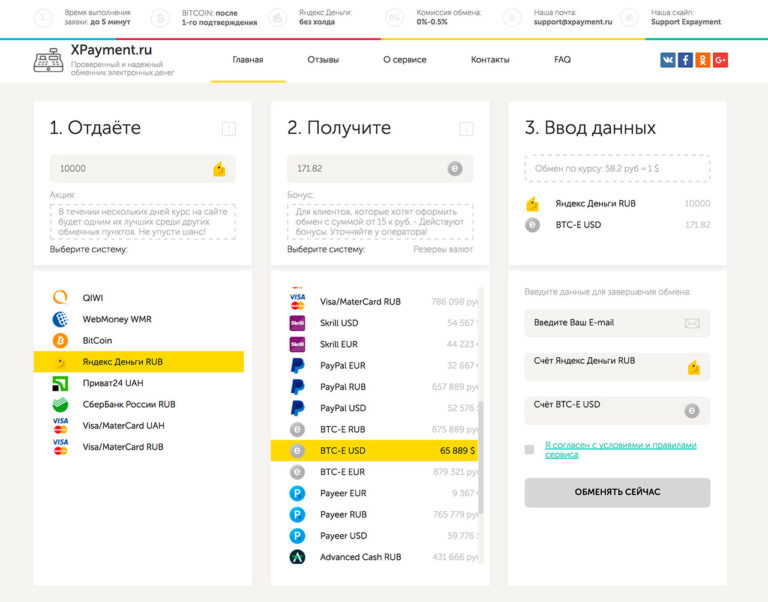Tick the terms agreement checkbox
This screenshot has height=602, width=768.
[529, 450]
